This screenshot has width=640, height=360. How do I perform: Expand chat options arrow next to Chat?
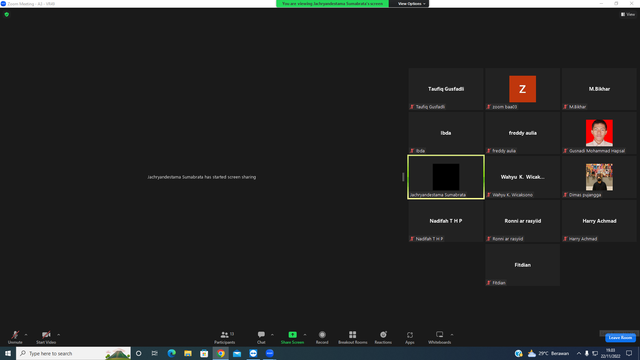pos(272,335)
